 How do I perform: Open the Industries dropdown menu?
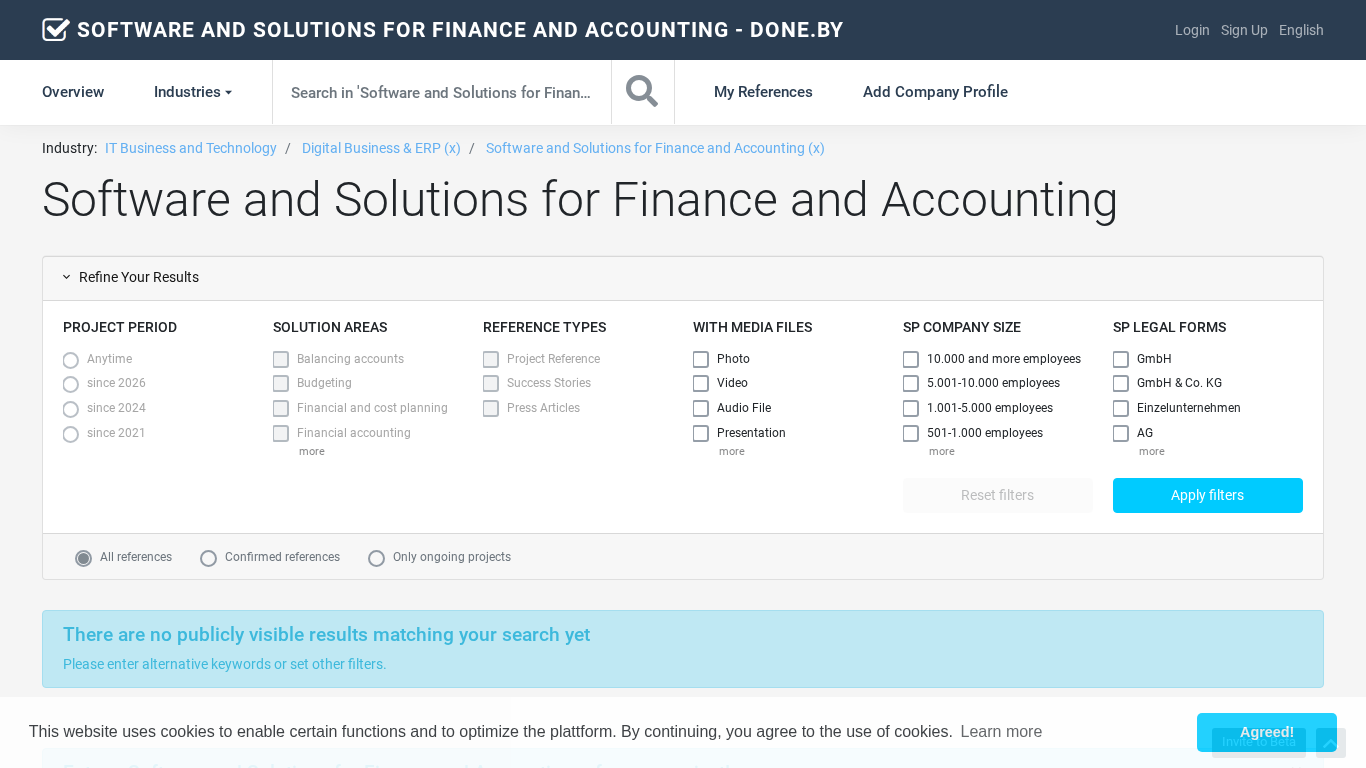[193, 92]
